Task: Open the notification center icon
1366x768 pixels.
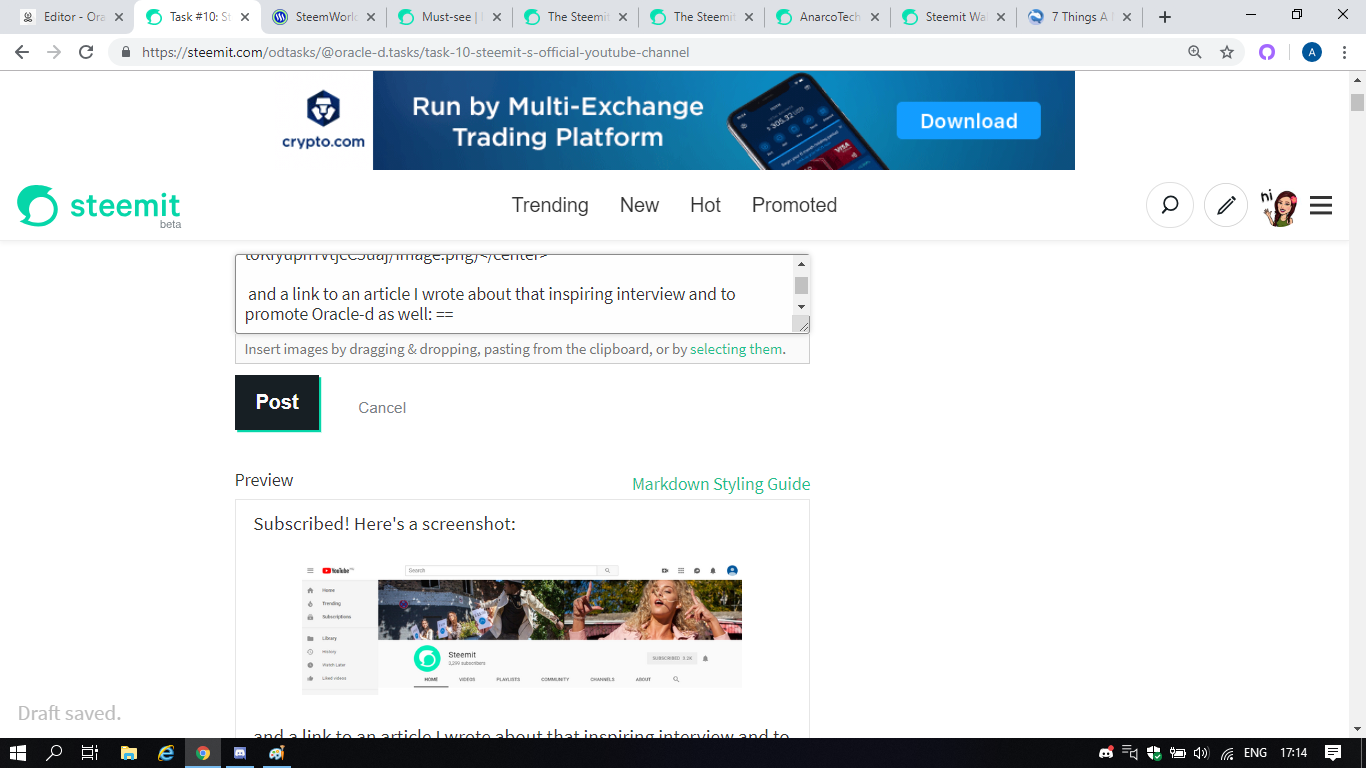Action: point(1333,753)
